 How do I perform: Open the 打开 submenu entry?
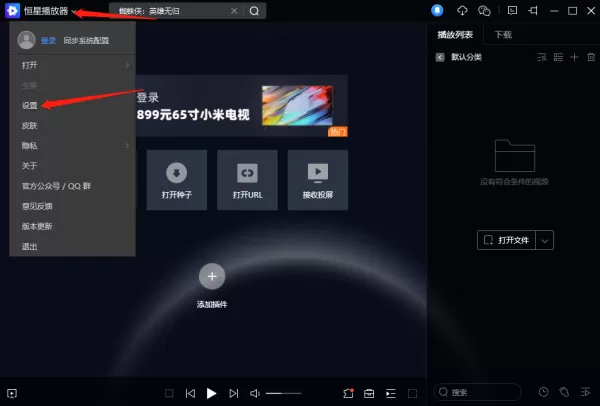(x=72, y=65)
